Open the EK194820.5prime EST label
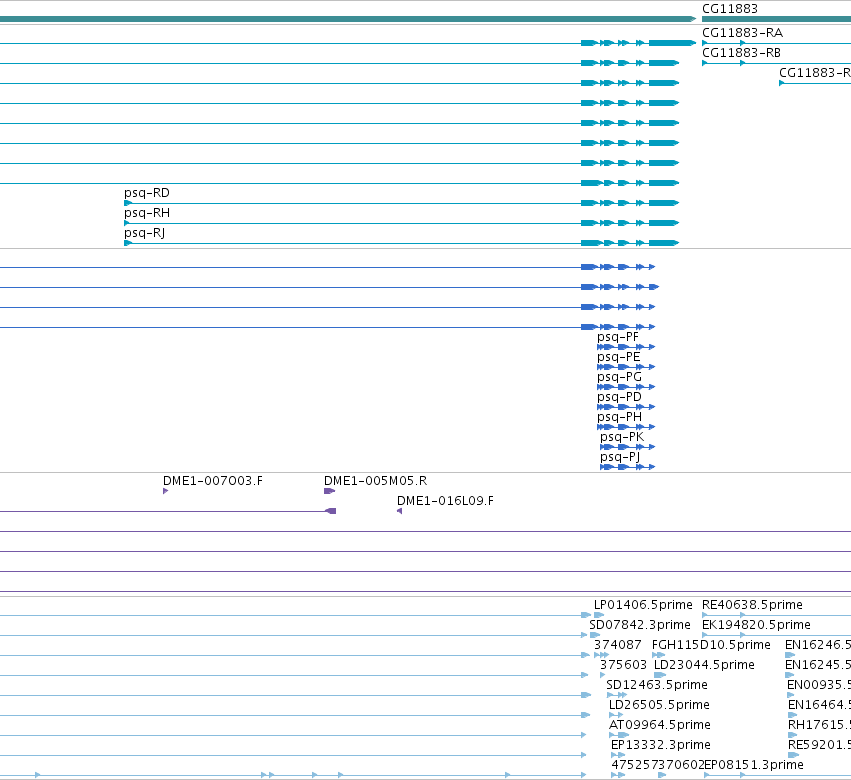Screen dimensions: 851x780 (x=757, y=625)
